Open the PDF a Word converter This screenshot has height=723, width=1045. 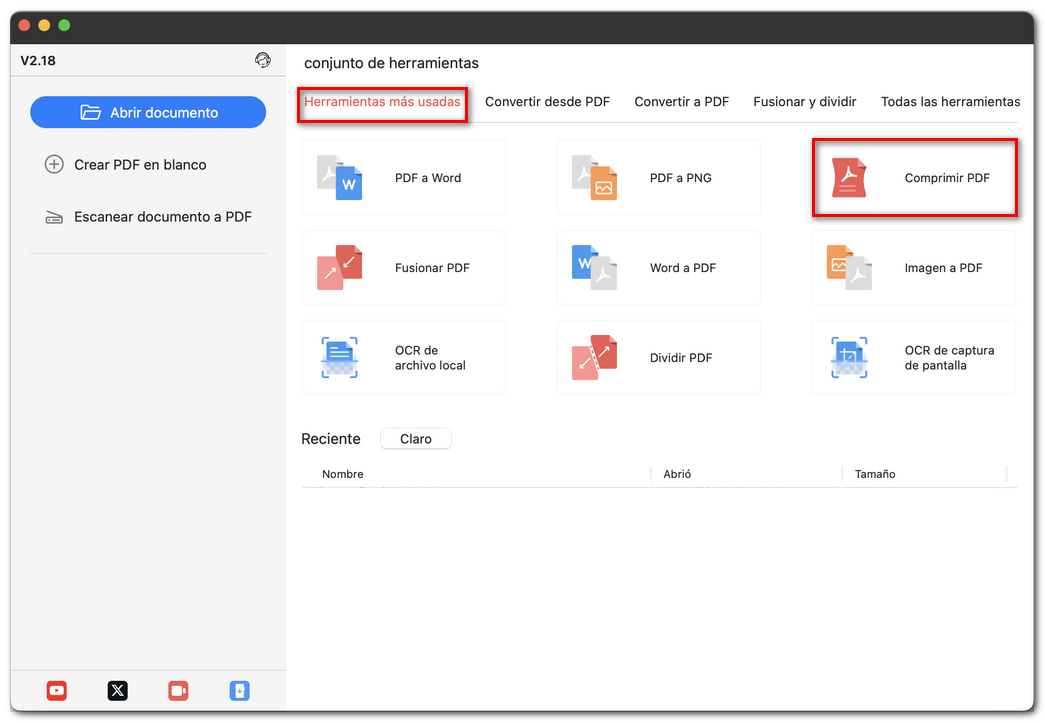pyautogui.click(x=403, y=177)
